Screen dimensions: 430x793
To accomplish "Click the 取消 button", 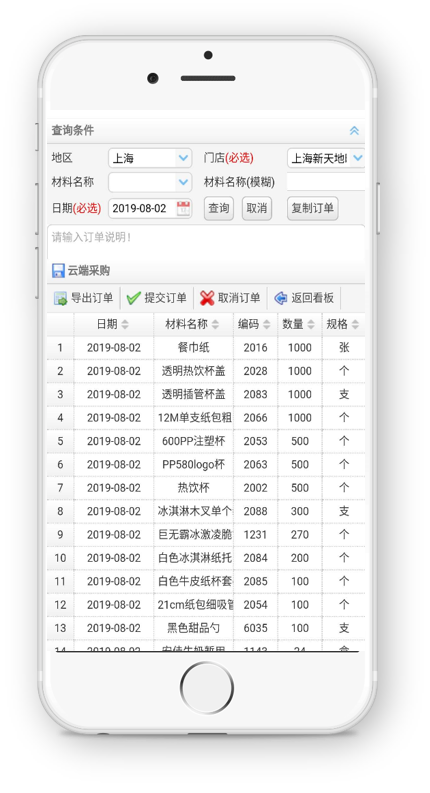I will pyautogui.click(x=257, y=208).
